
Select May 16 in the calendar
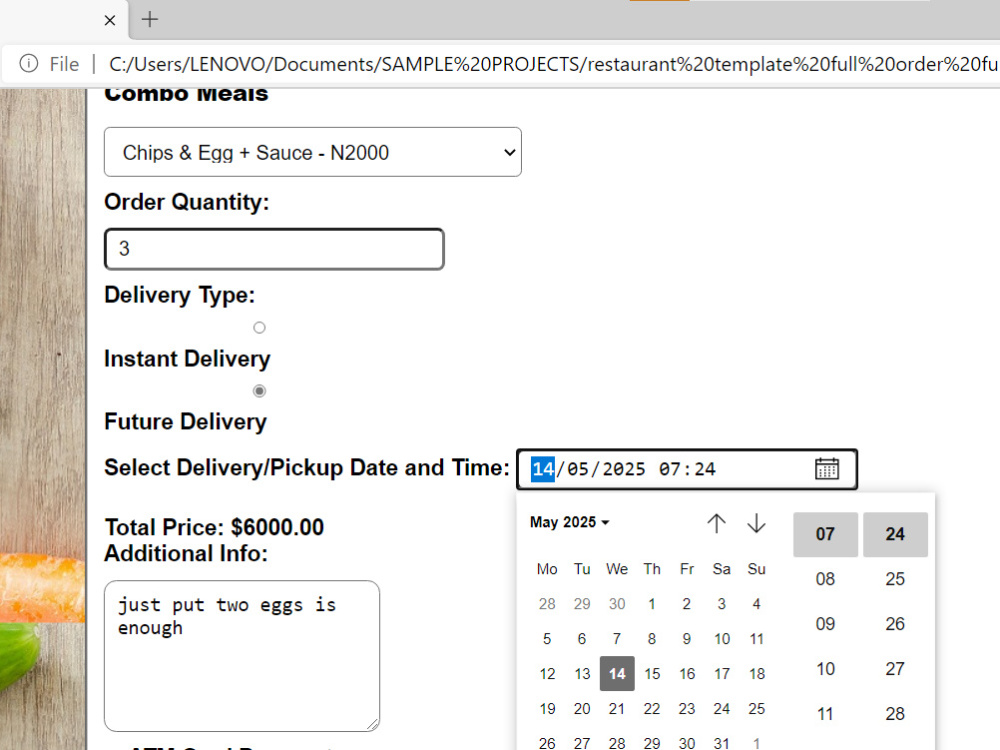[x=687, y=673]
